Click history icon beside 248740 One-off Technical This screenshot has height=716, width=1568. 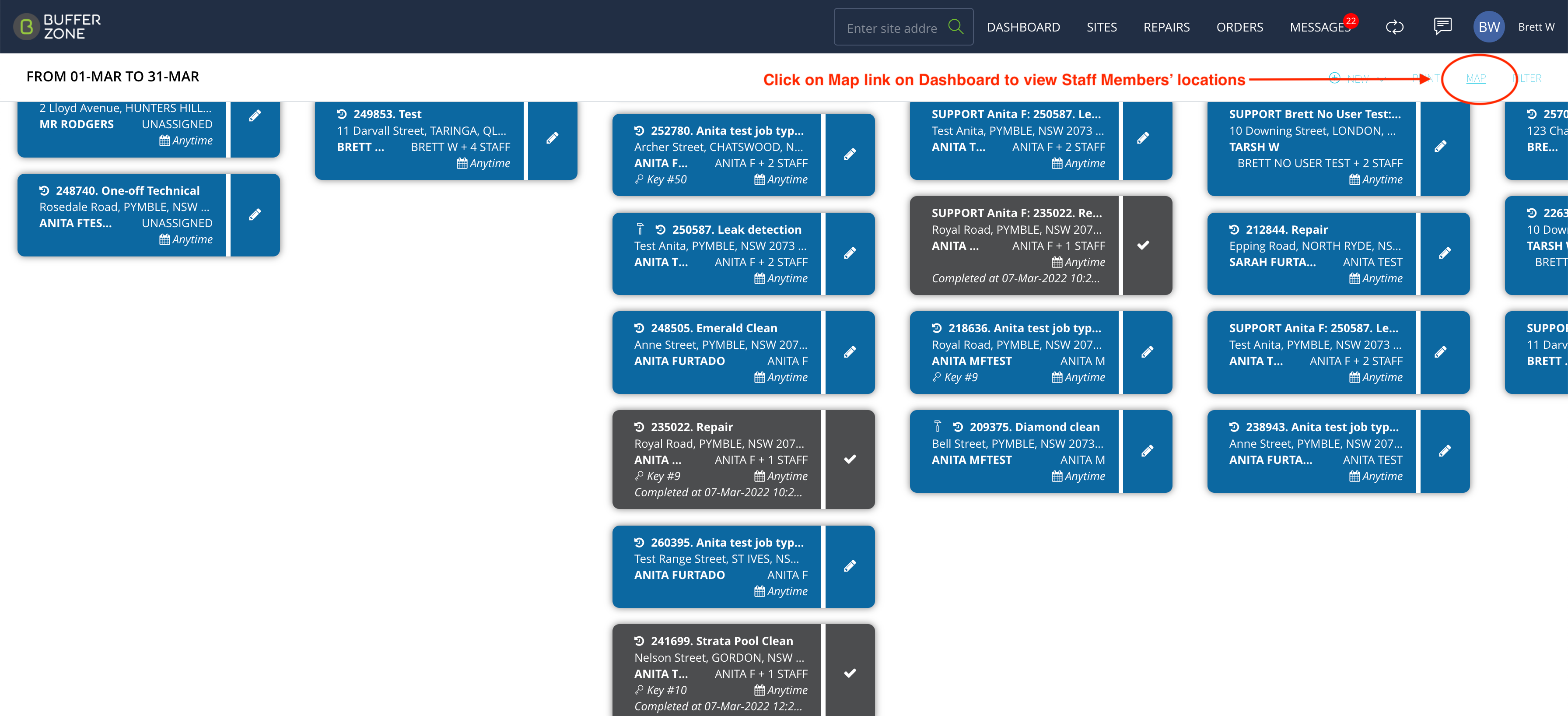[45, 190]
